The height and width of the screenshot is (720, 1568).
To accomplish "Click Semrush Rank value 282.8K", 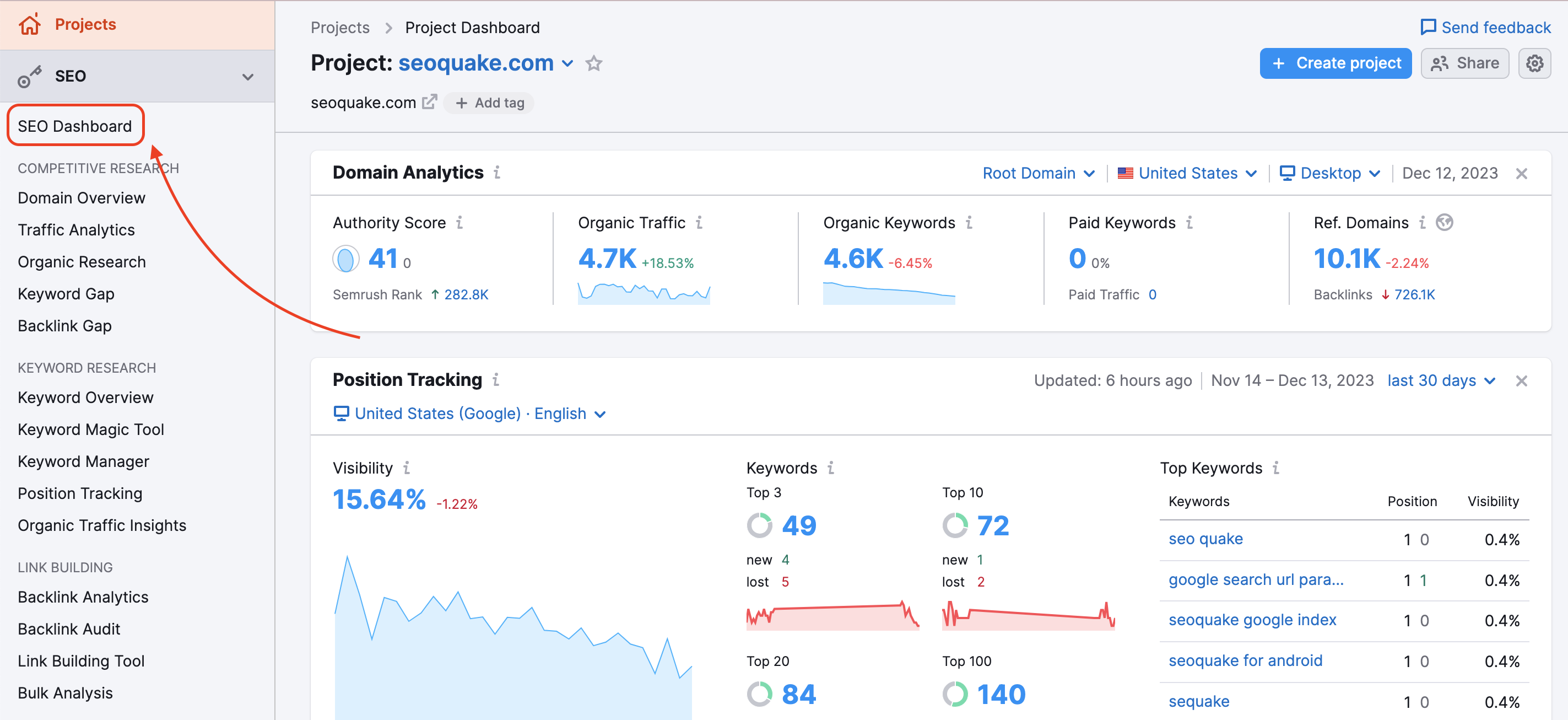I will click(466, 295).
